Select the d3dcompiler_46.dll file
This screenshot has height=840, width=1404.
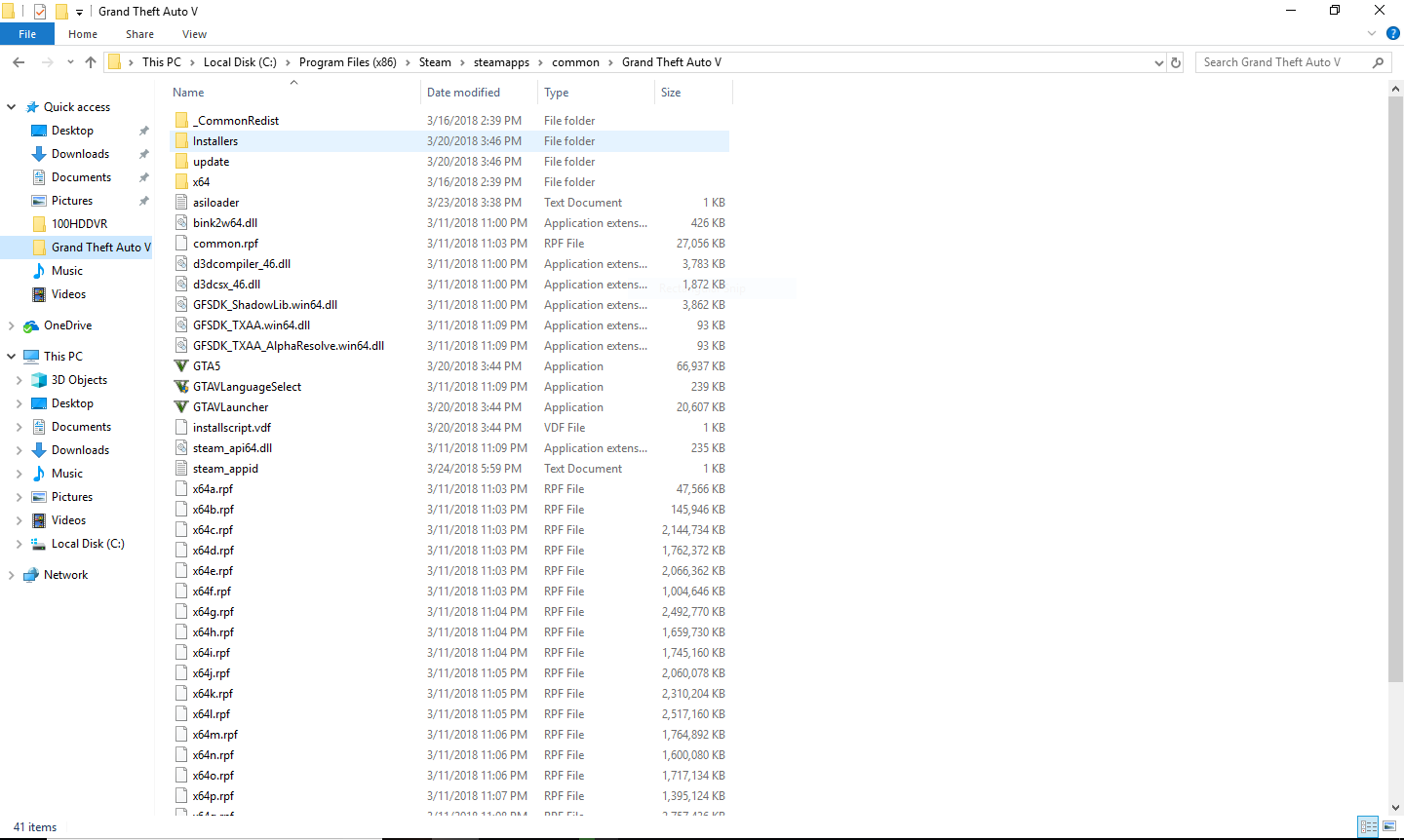pos(449,264)
